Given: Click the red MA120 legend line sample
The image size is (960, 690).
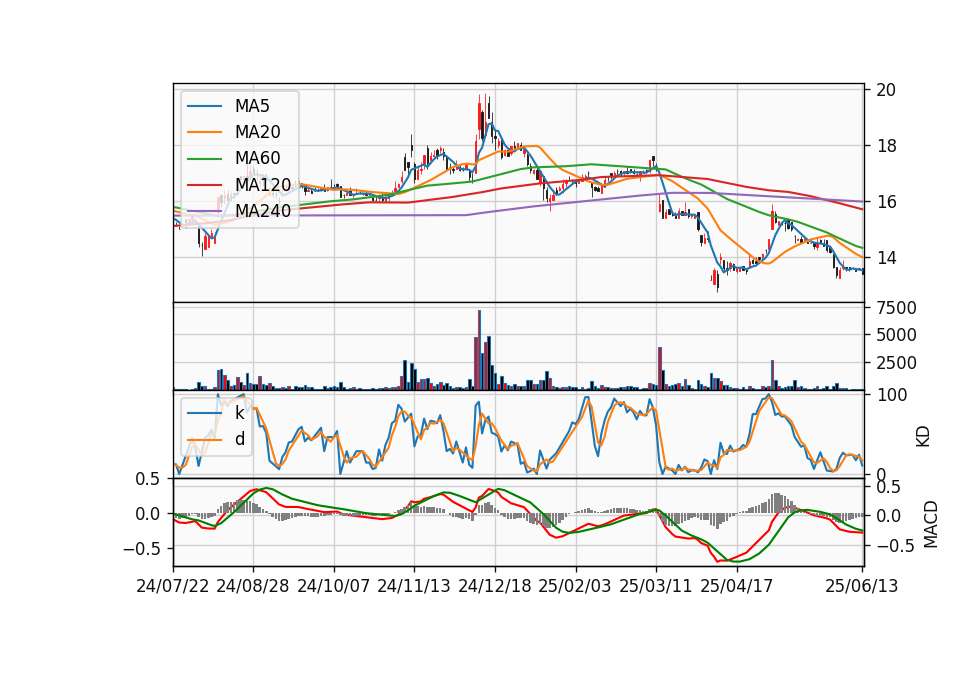Looking at the screenshot, I should point(204,184).
